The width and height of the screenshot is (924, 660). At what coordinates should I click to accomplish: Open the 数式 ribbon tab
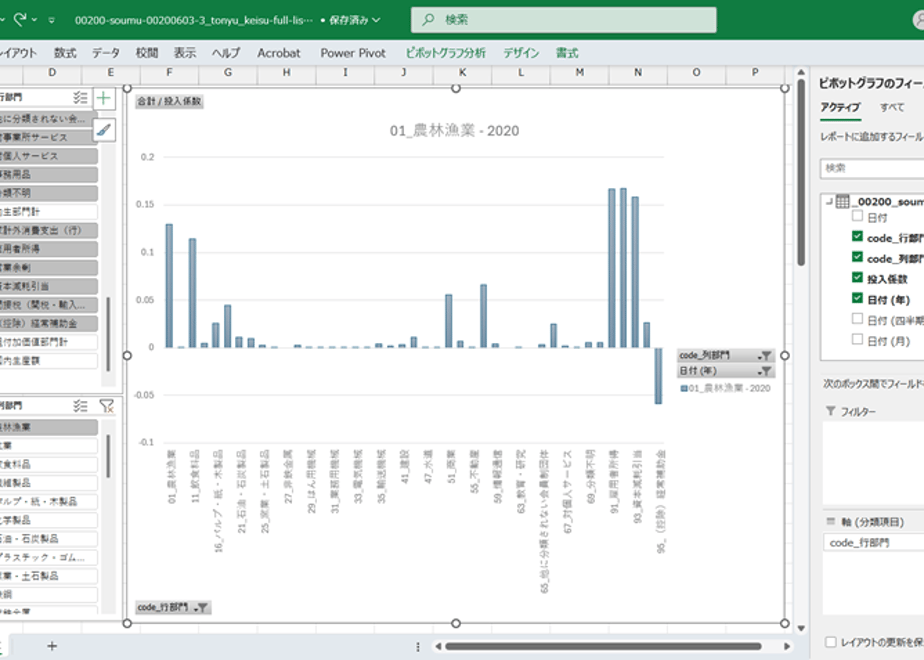[65, 53]
